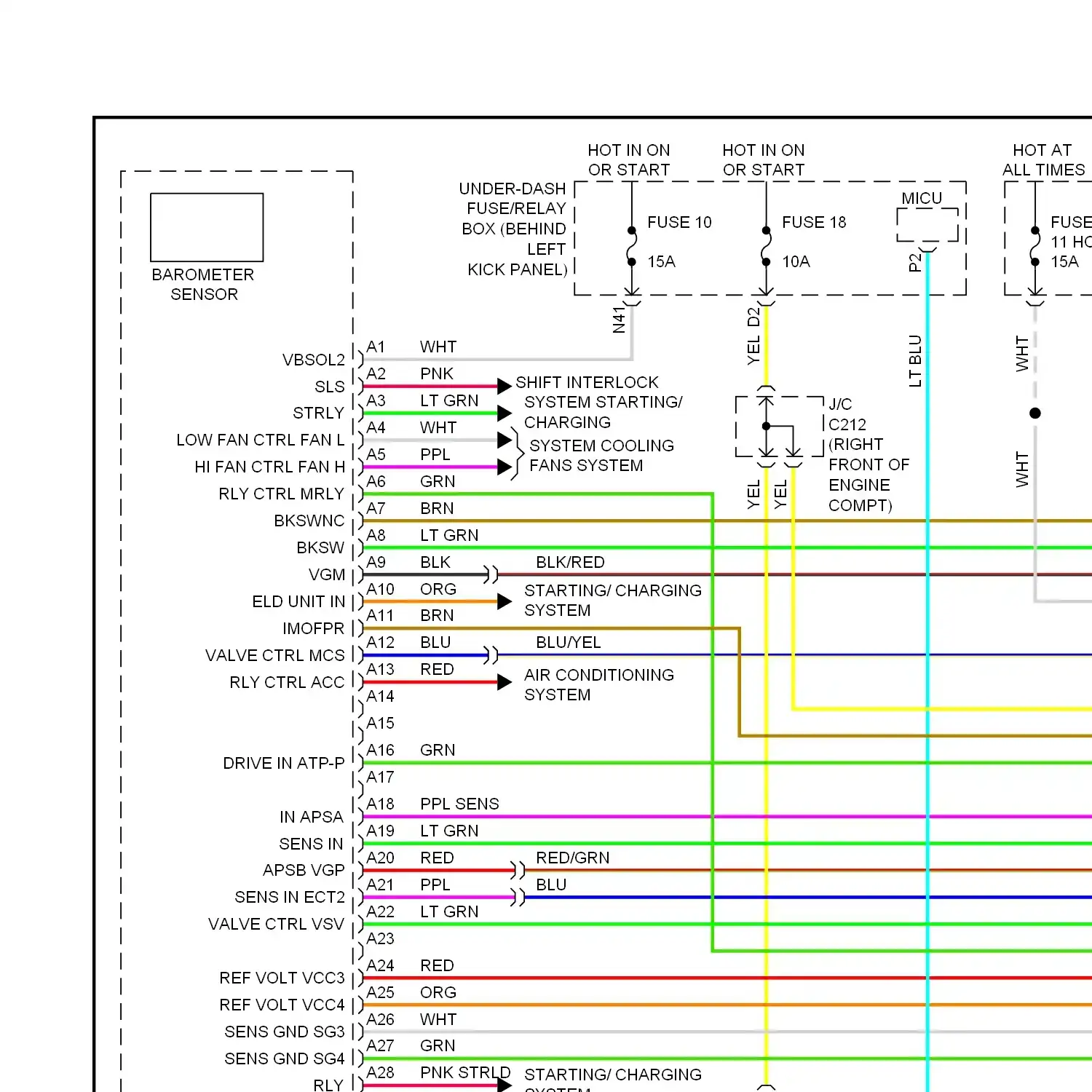The height and width of the screenshot is (1092, 1092).
Task: Click the A5 PPL wire arrow
Action: pos(505,467)
